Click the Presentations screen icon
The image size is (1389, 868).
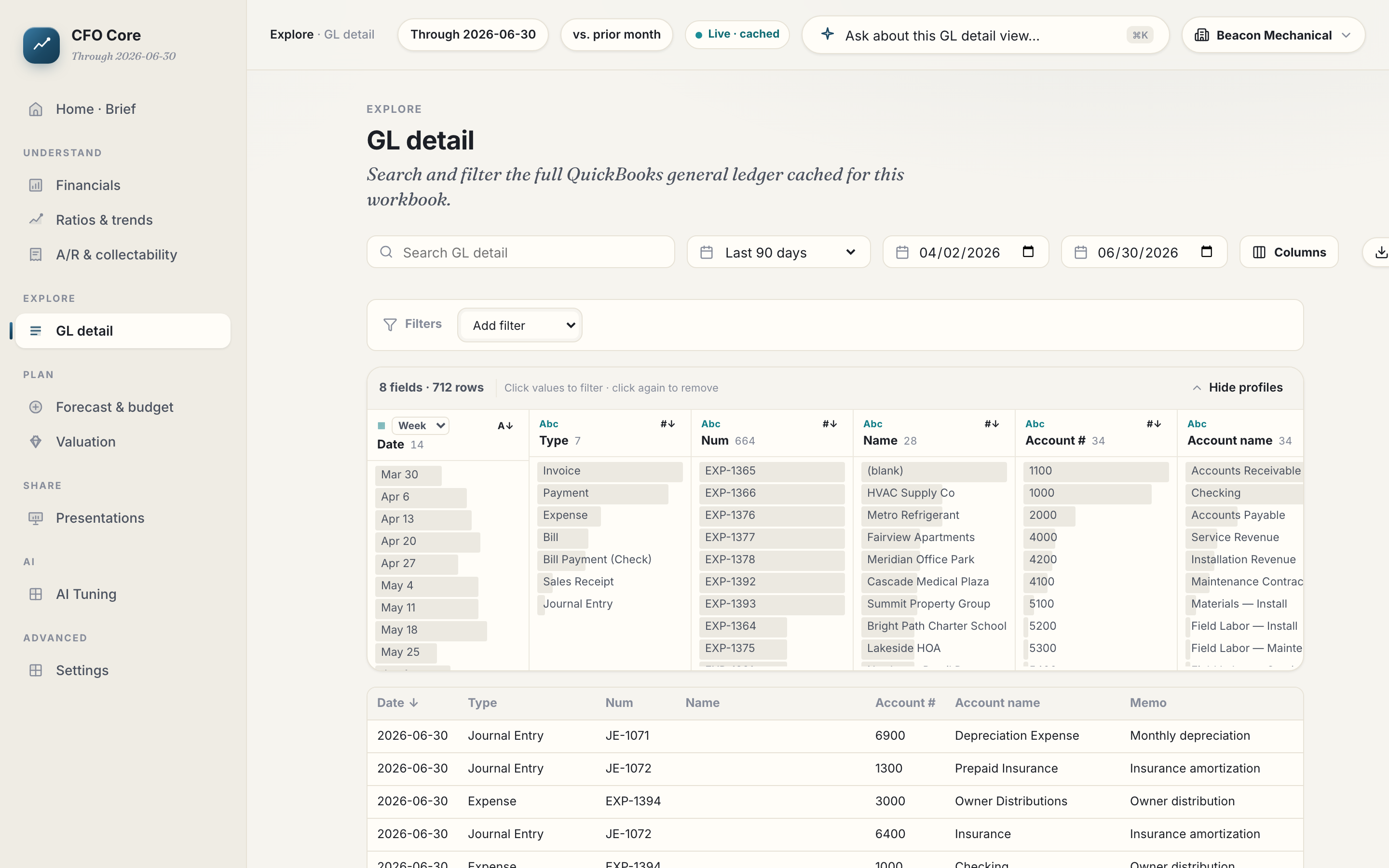point(36,518)
